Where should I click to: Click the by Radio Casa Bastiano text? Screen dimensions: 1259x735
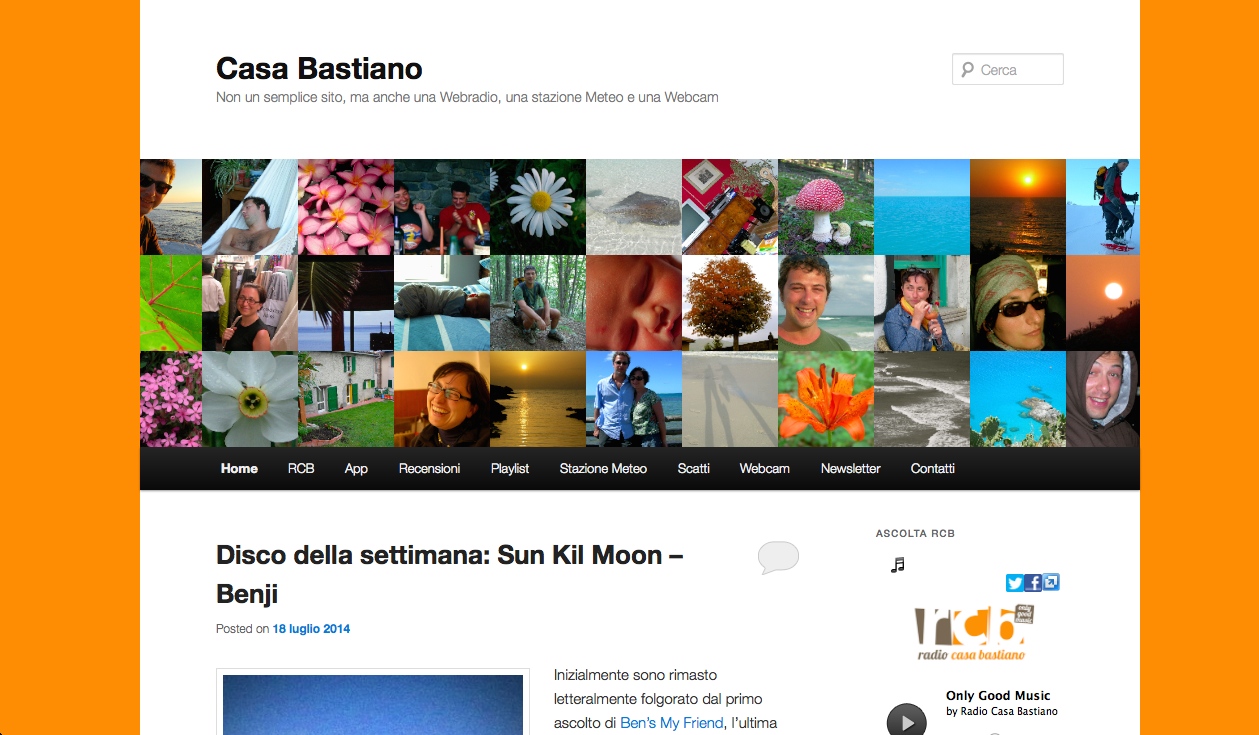tap(1002, 712)
